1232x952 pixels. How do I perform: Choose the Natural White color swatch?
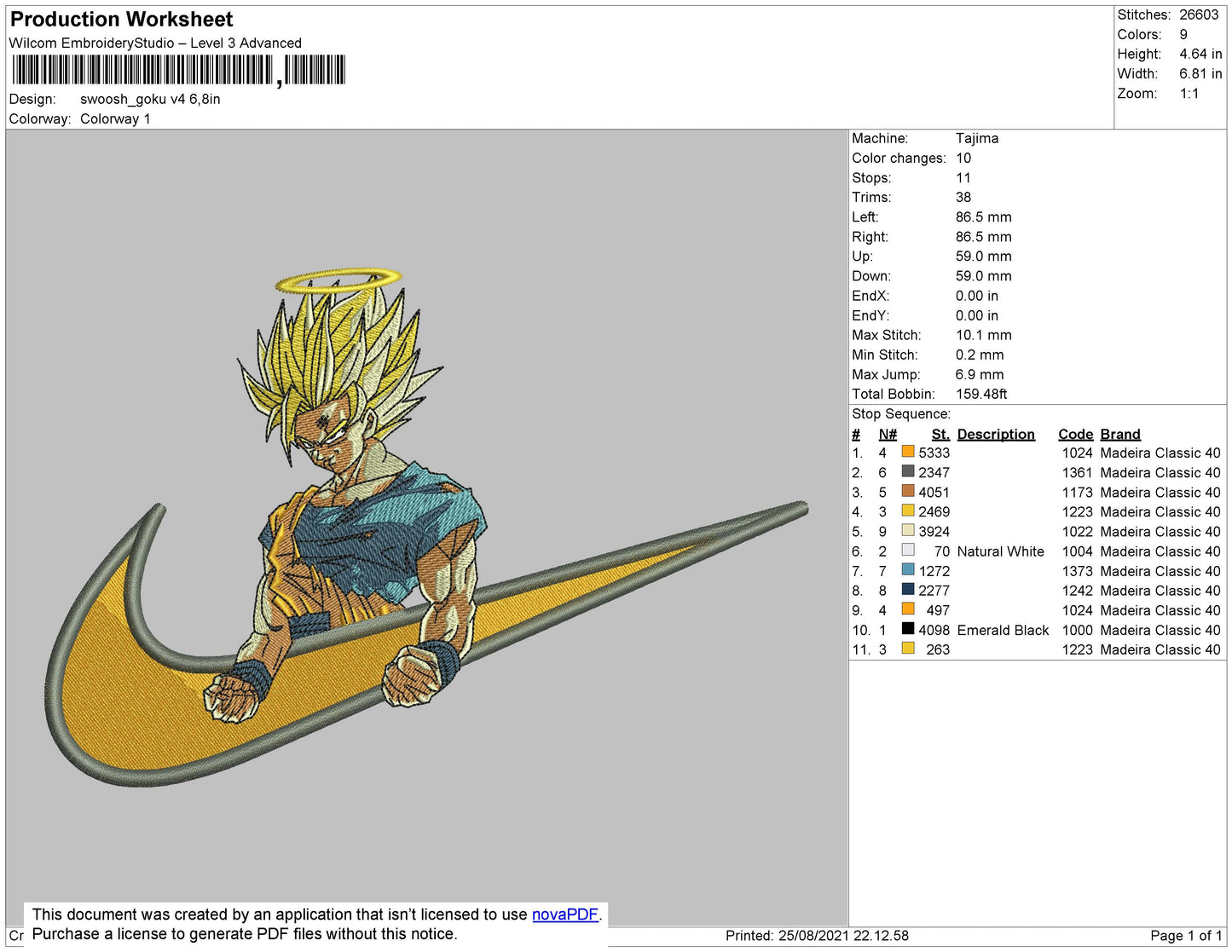click(908, 551)
